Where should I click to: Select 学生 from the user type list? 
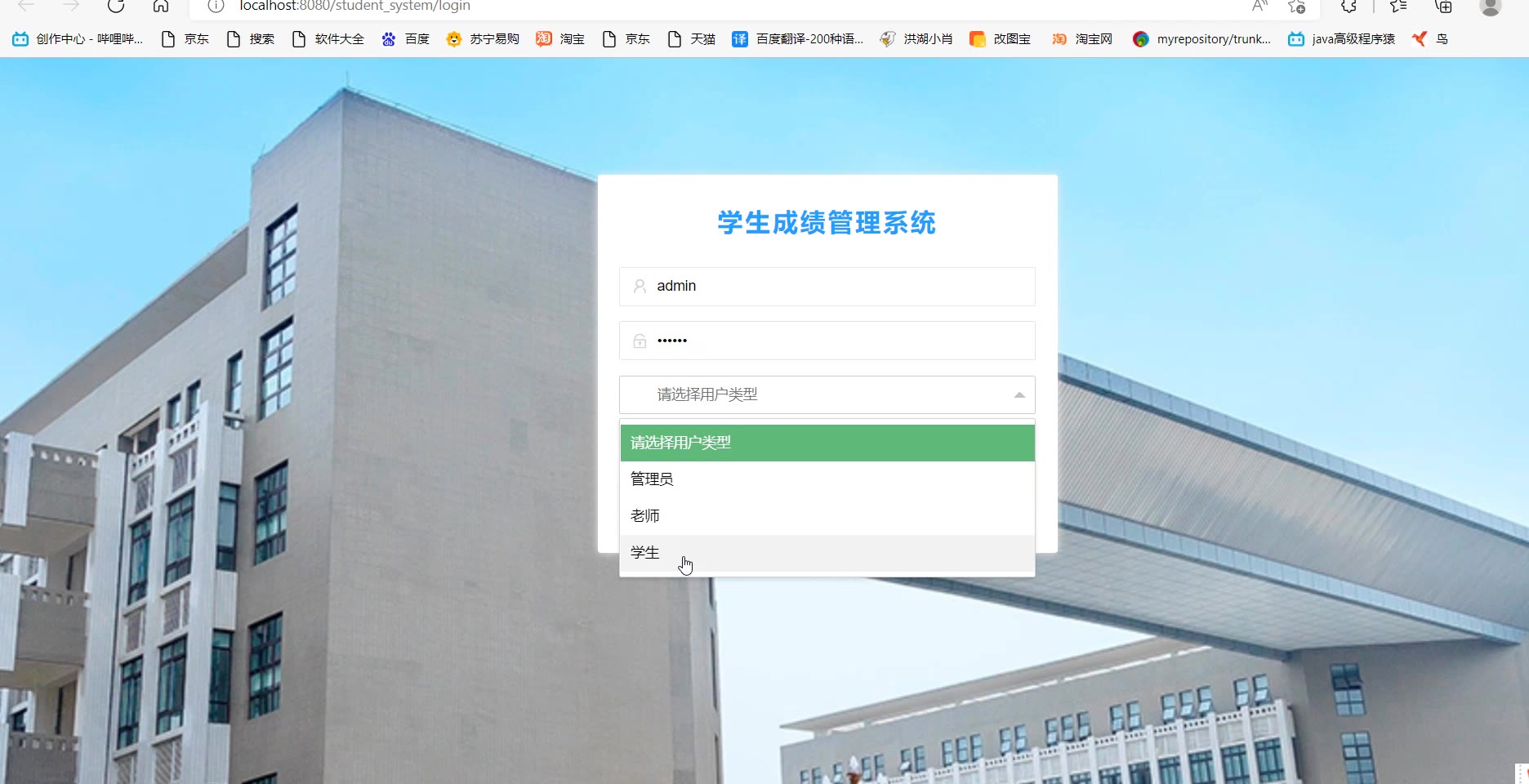[827, 553]
